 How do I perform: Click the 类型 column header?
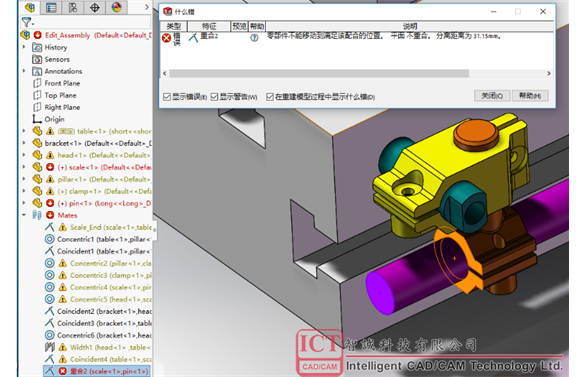tap(173, 26)
